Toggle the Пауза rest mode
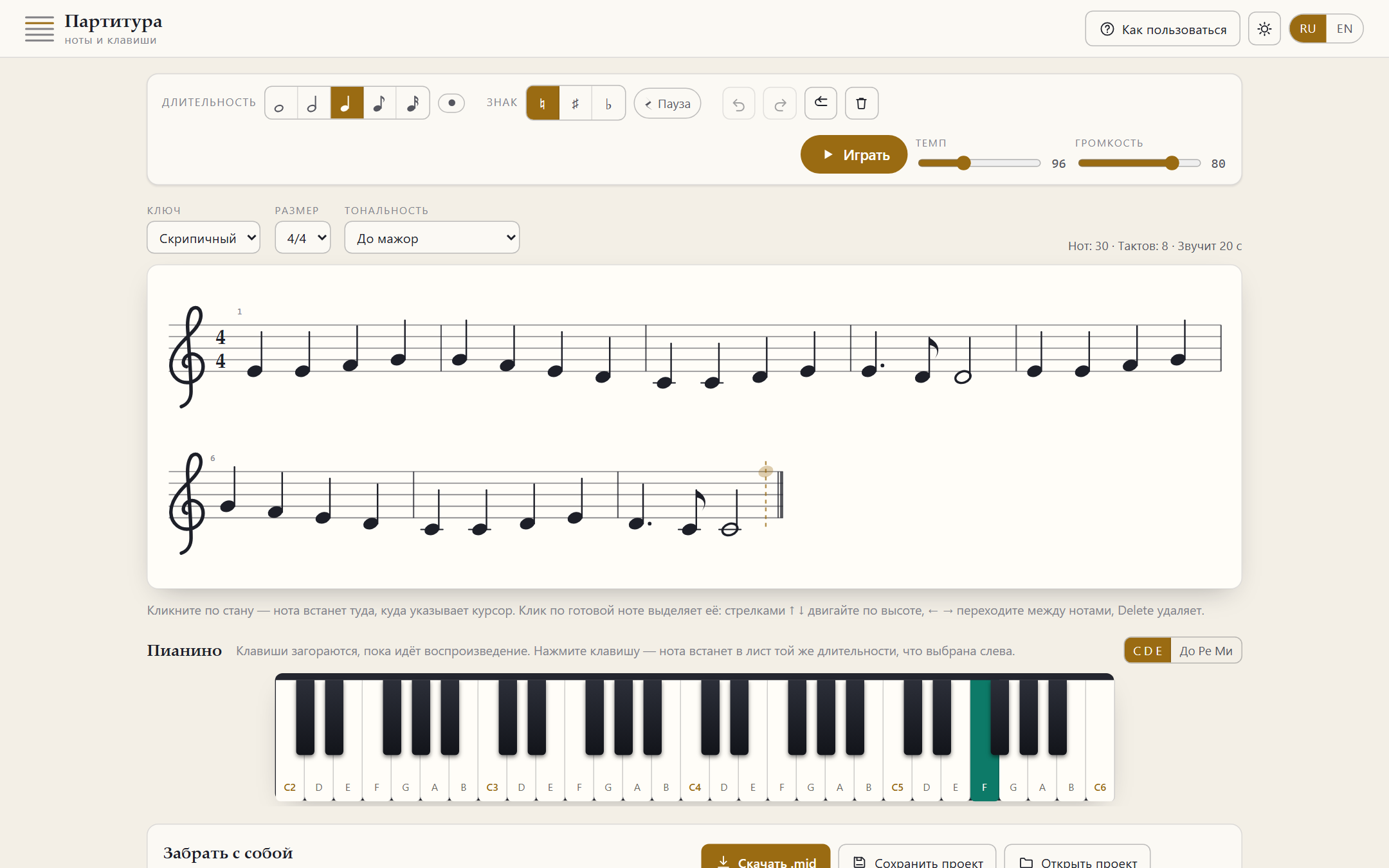1389x868 pixels. point(667,104)
